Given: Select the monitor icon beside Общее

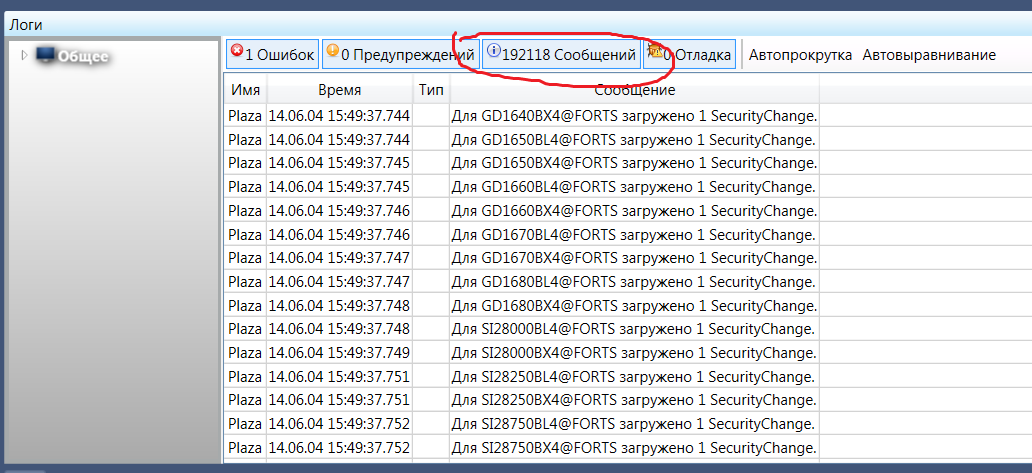Looking at the screenshot, I should pyautogui.click(x=45, y=55).
